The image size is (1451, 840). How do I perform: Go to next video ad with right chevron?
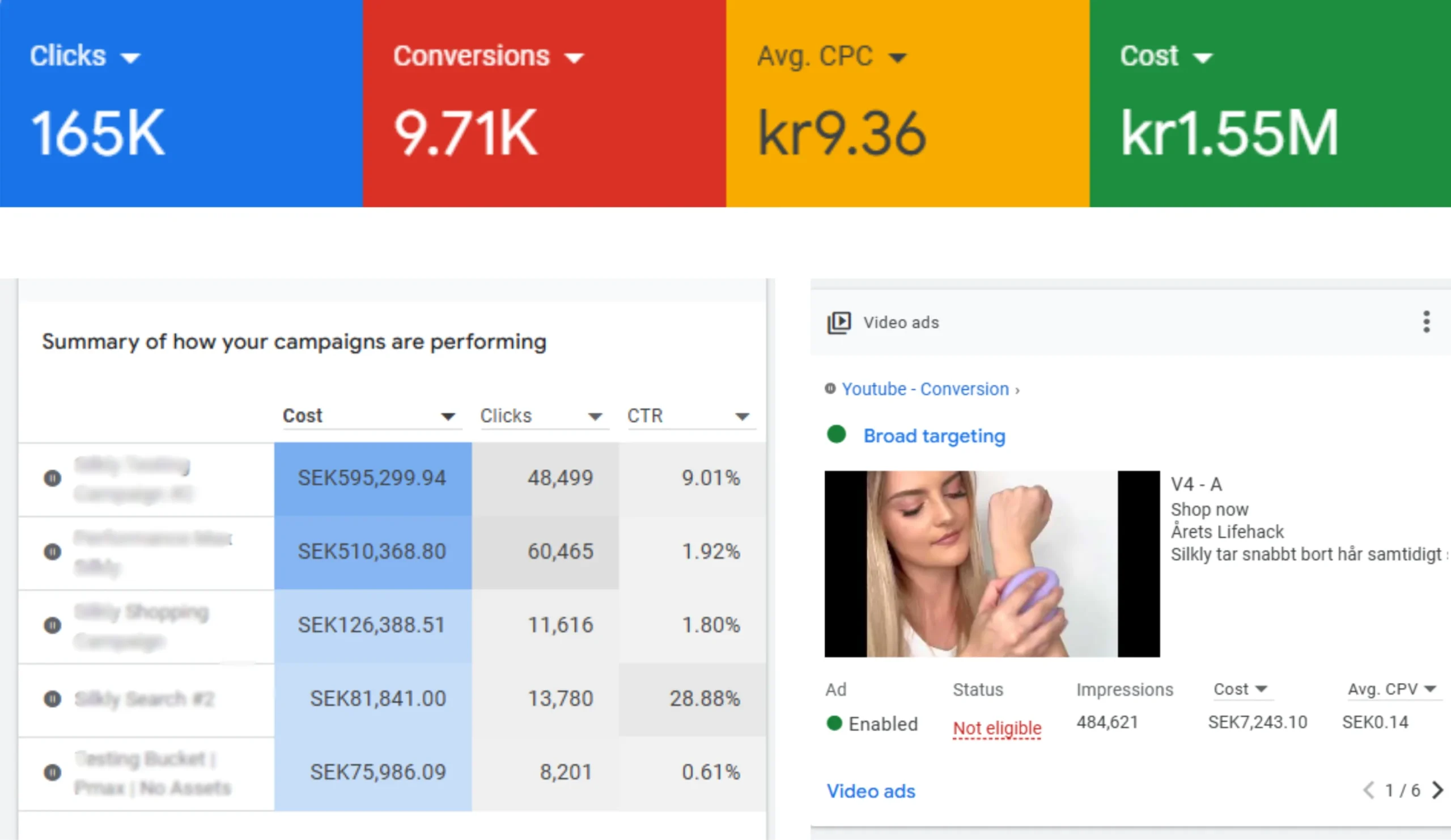(x=1437, y=790)
